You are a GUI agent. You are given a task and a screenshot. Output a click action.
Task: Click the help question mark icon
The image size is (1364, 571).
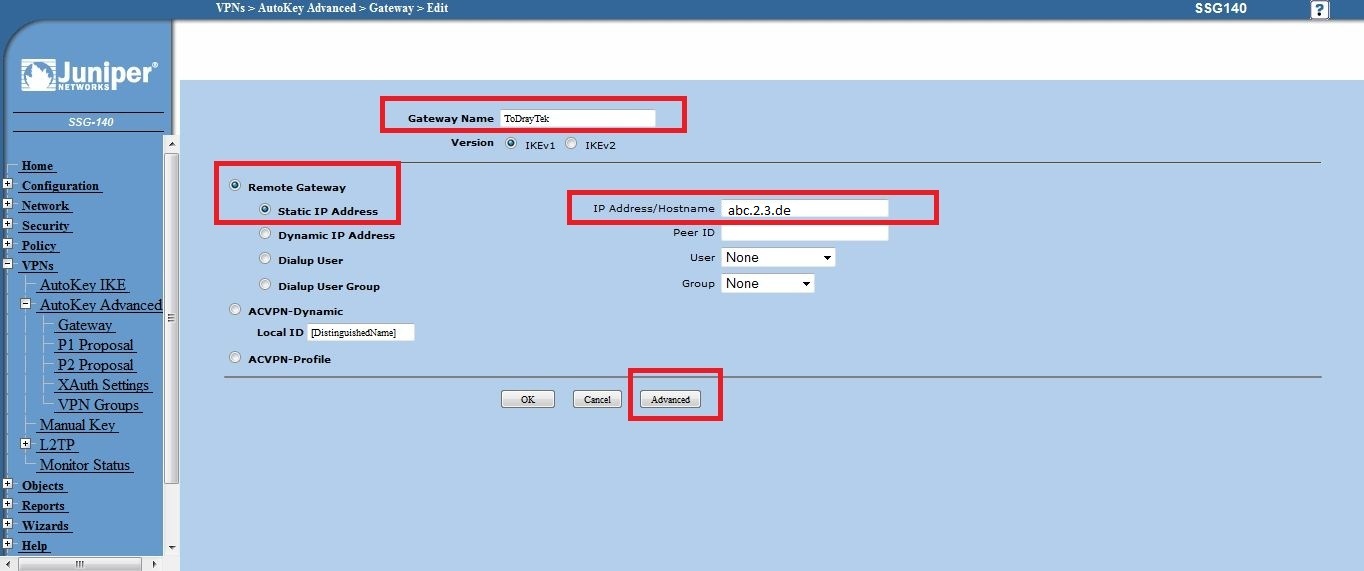[1320, 10]
